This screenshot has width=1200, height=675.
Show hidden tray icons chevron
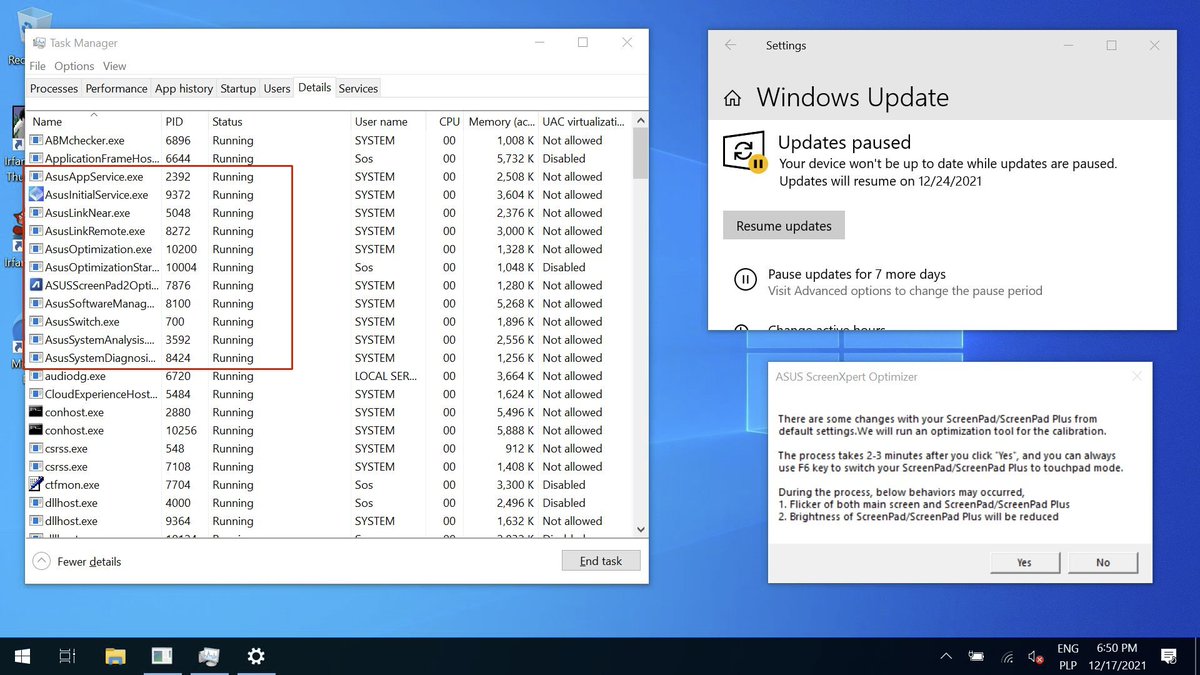(945, 657)
